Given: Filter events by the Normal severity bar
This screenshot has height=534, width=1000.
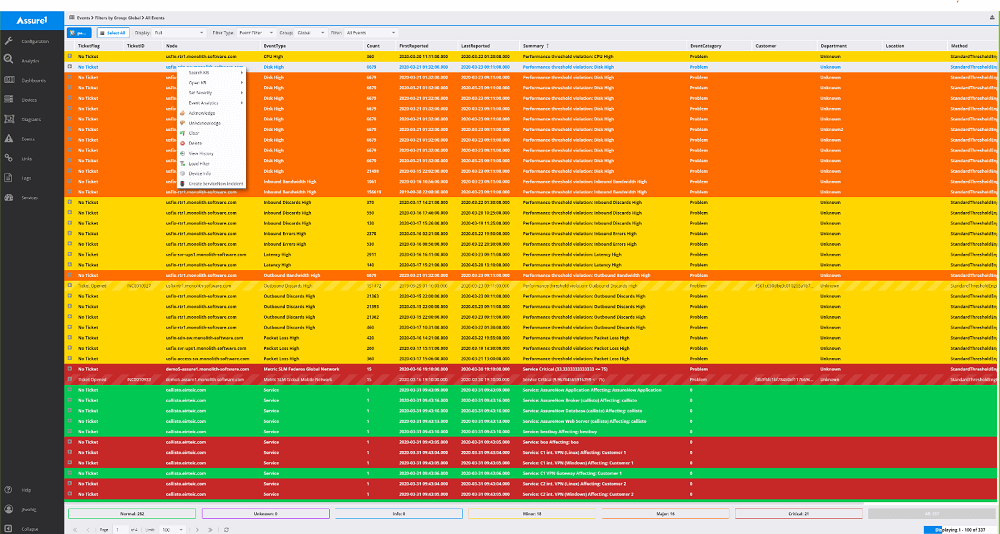Looking at the screenshot, I should point(131,513).
